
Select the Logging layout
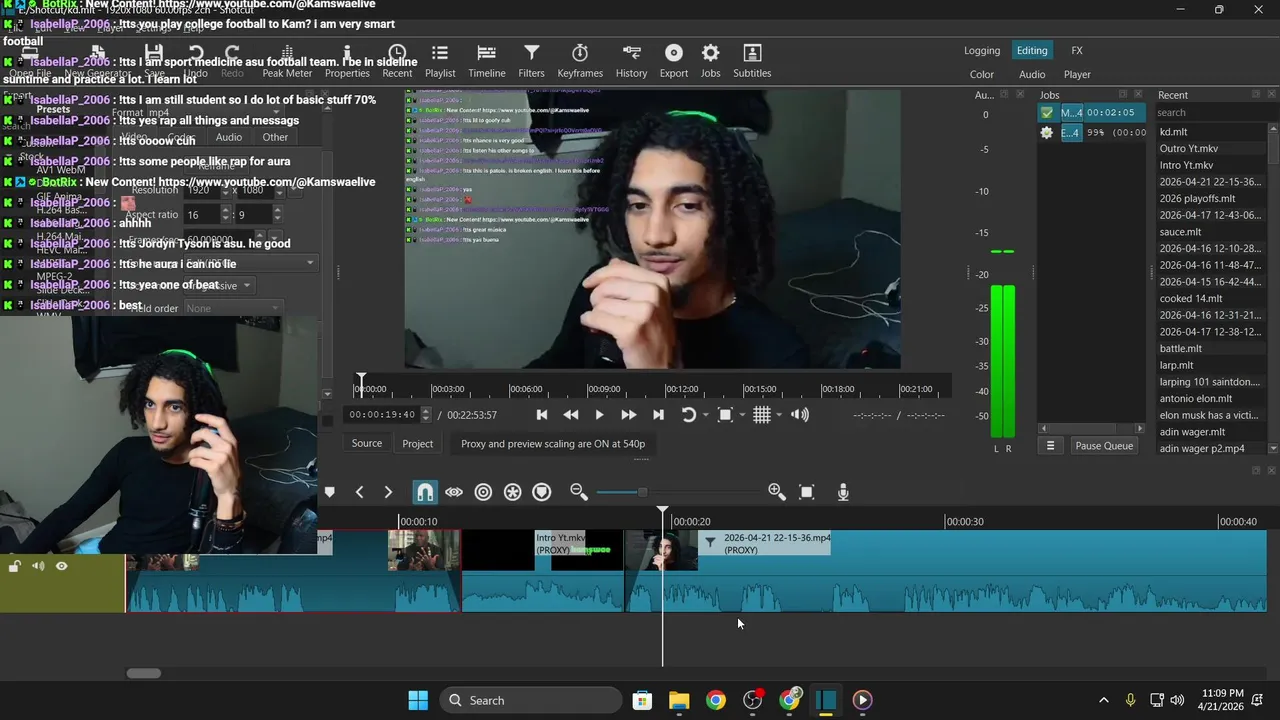tap(982, 51)
